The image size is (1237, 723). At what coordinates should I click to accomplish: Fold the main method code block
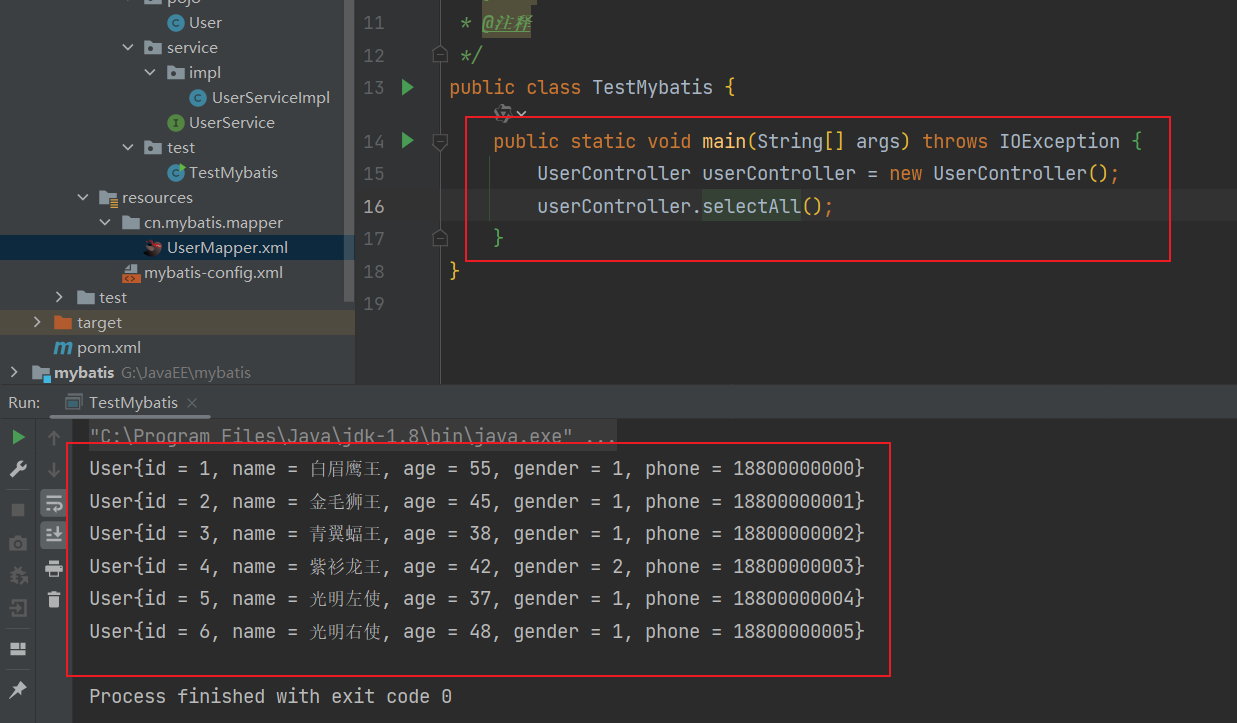point(439,142)
